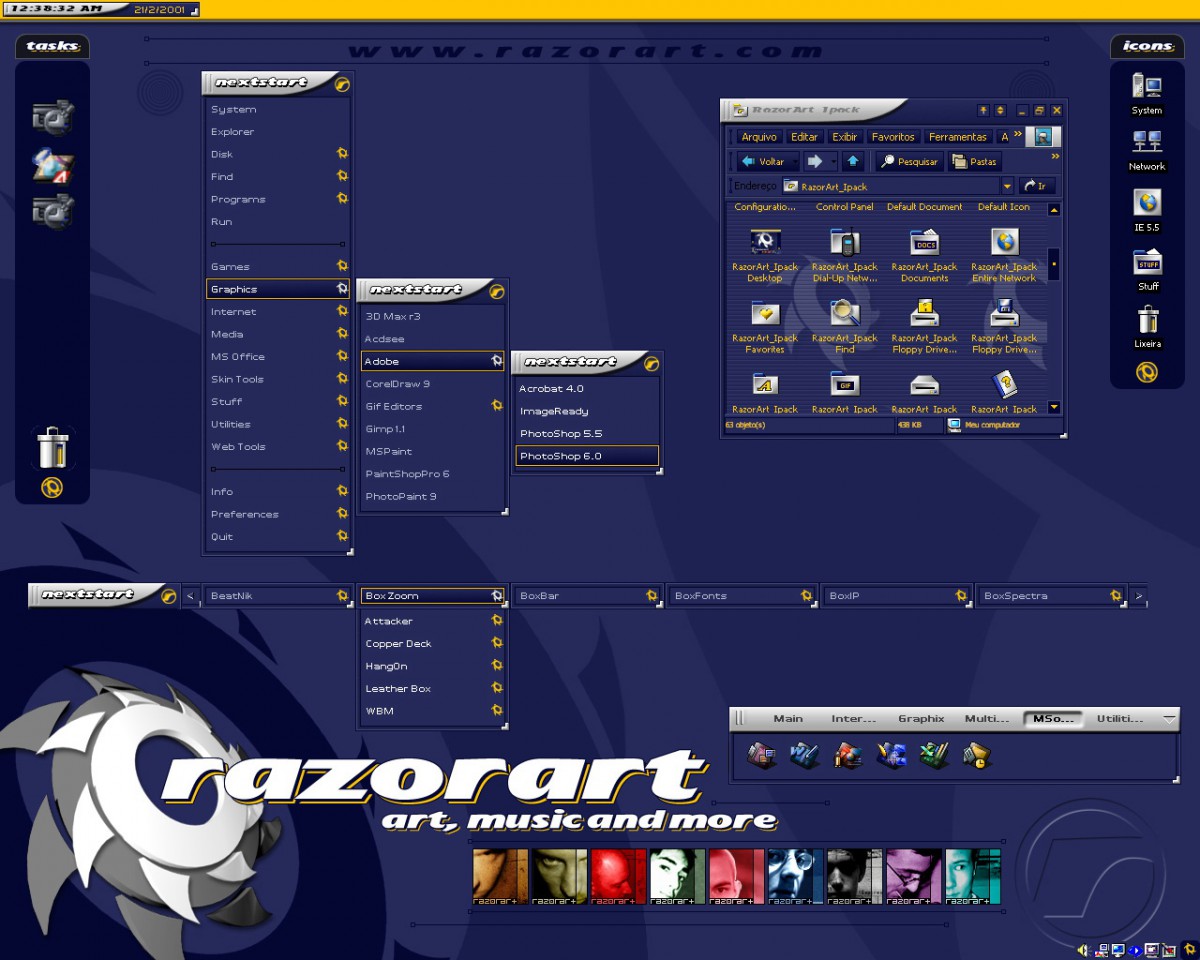Select the blue thumbnail of man with glasses
The height and width of the screenshot is (960, 1200).
(x=795, y=876)
